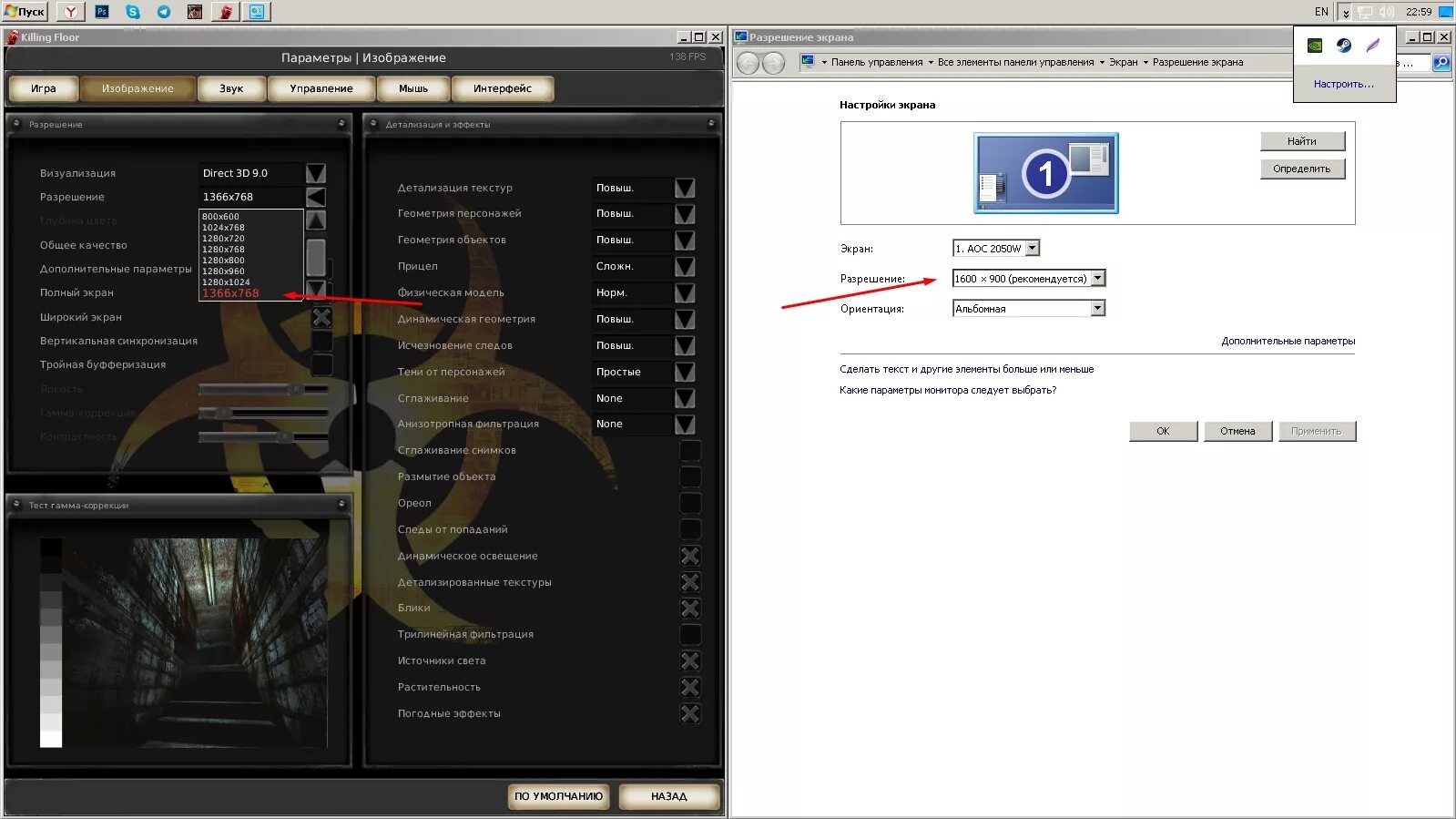Open the 1600 × 900 resolution dropdown
Image resolution: width=1456 pixels, height=819 pixels.
click(1097, 279)
